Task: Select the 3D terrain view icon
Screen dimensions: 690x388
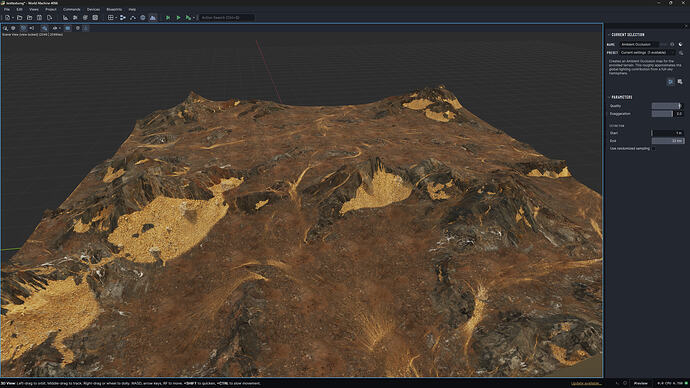Action: pos(153,18)
